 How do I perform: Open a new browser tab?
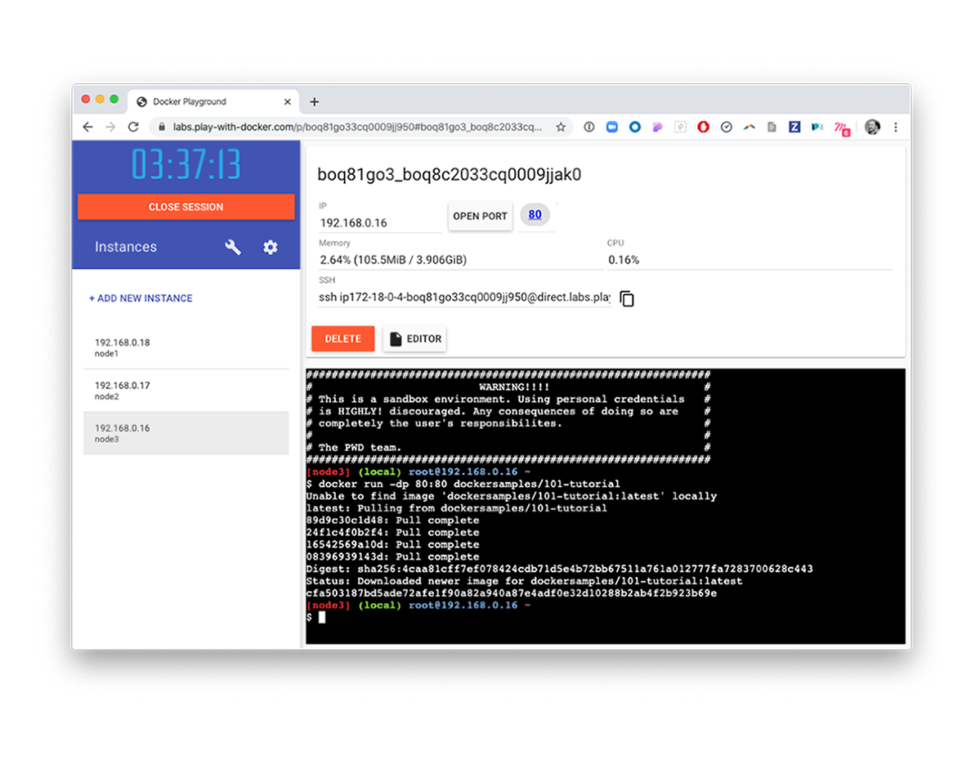pyautogui.click(x=314, y=102)
